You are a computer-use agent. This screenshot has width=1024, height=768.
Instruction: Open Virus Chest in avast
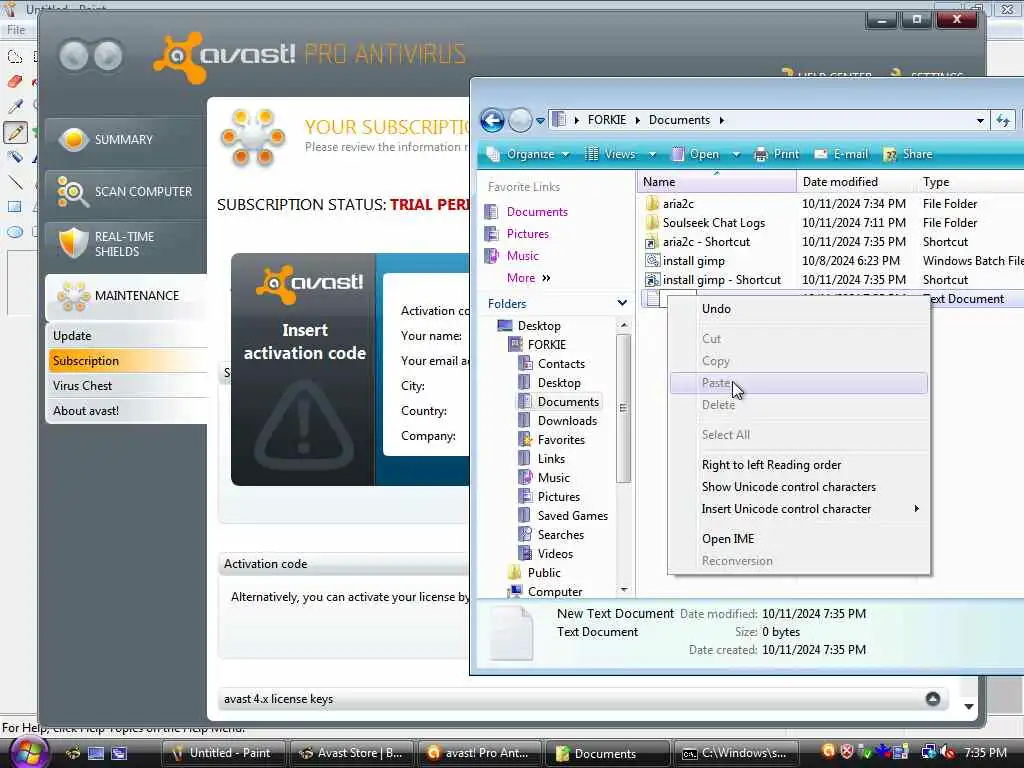pyautogui.click(x=128, y=385)
